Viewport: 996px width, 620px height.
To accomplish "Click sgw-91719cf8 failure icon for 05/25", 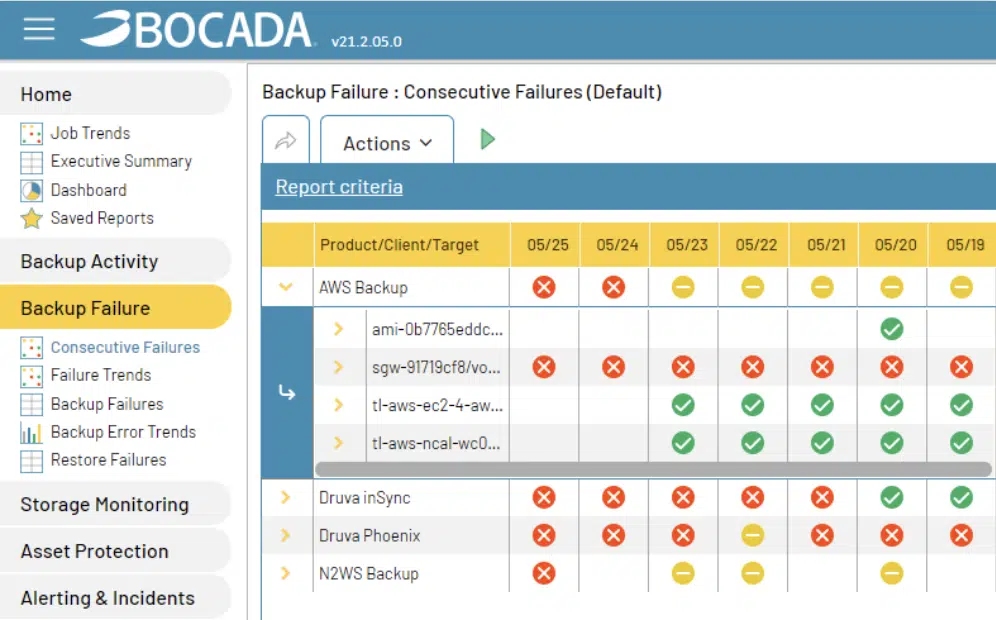I will click(544, 367).
